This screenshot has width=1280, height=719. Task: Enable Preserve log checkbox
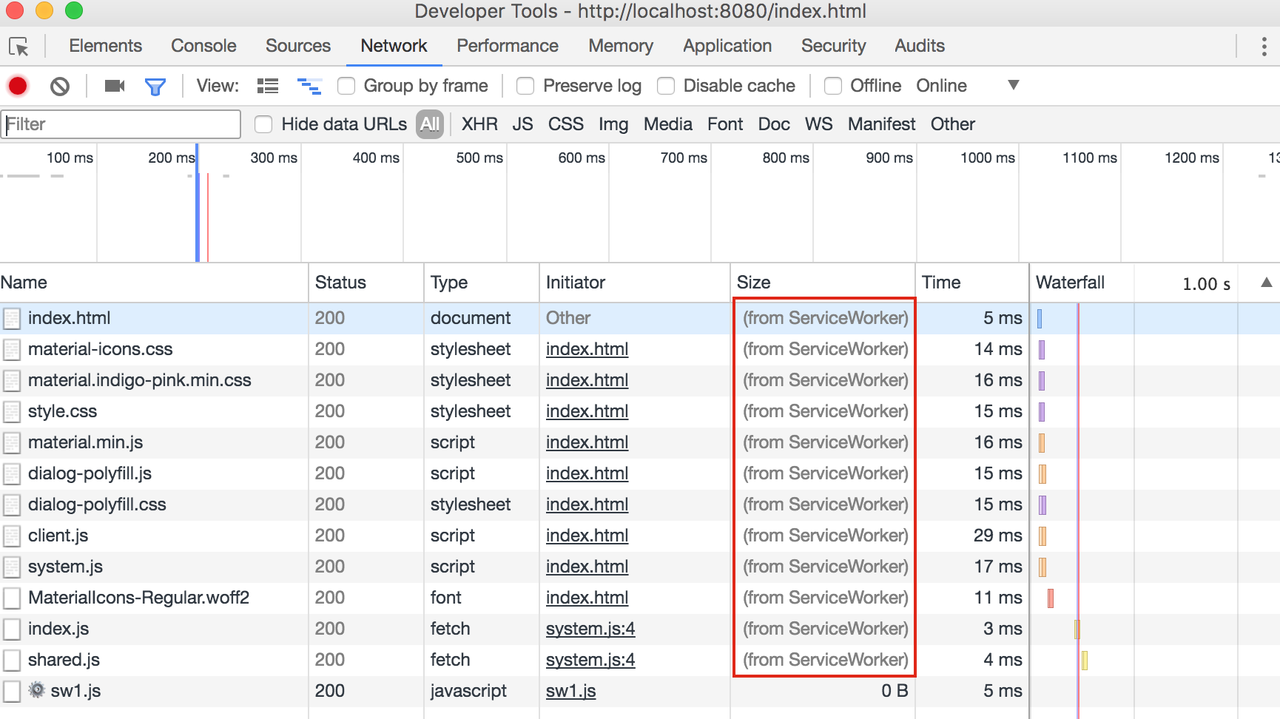(525, 86)
